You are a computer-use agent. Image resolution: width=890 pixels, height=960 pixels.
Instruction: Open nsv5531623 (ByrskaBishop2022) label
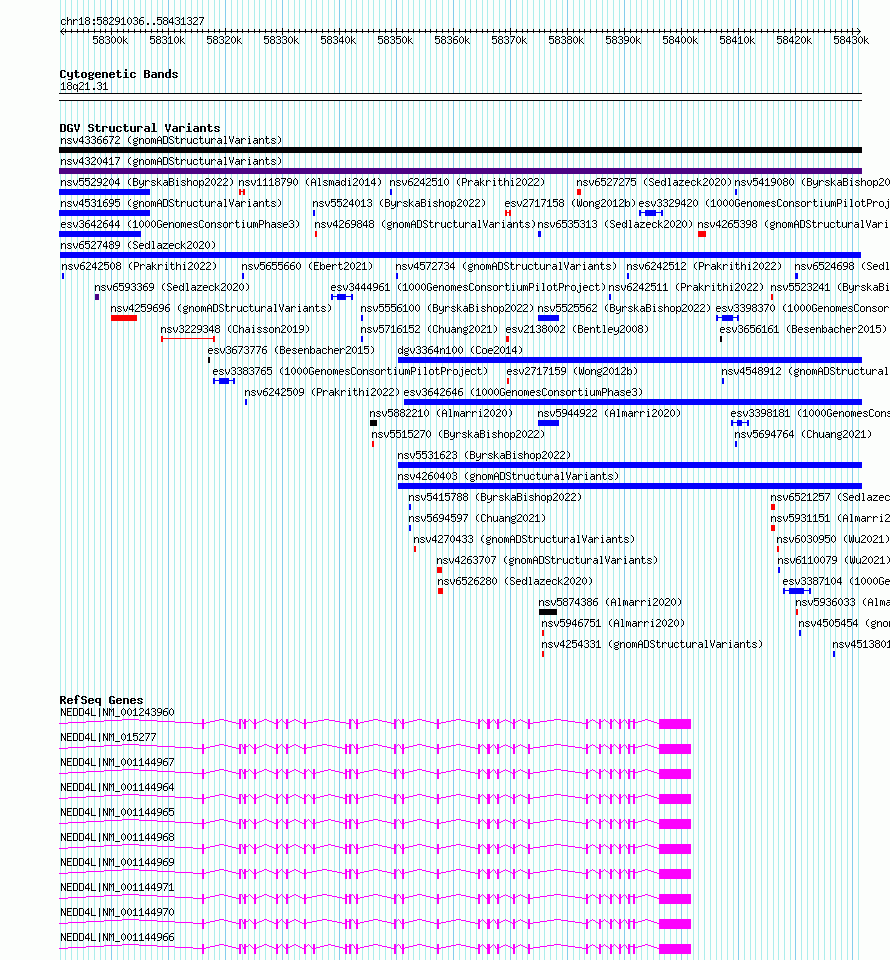click(484, 456)
